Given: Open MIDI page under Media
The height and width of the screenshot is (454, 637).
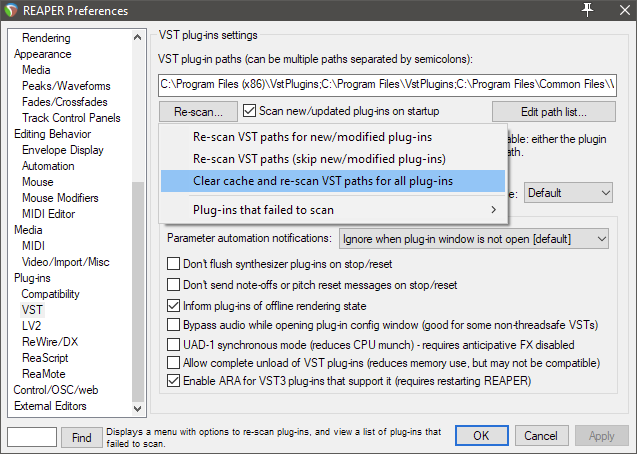Looking at the screenshot, I should coord(33,246).
